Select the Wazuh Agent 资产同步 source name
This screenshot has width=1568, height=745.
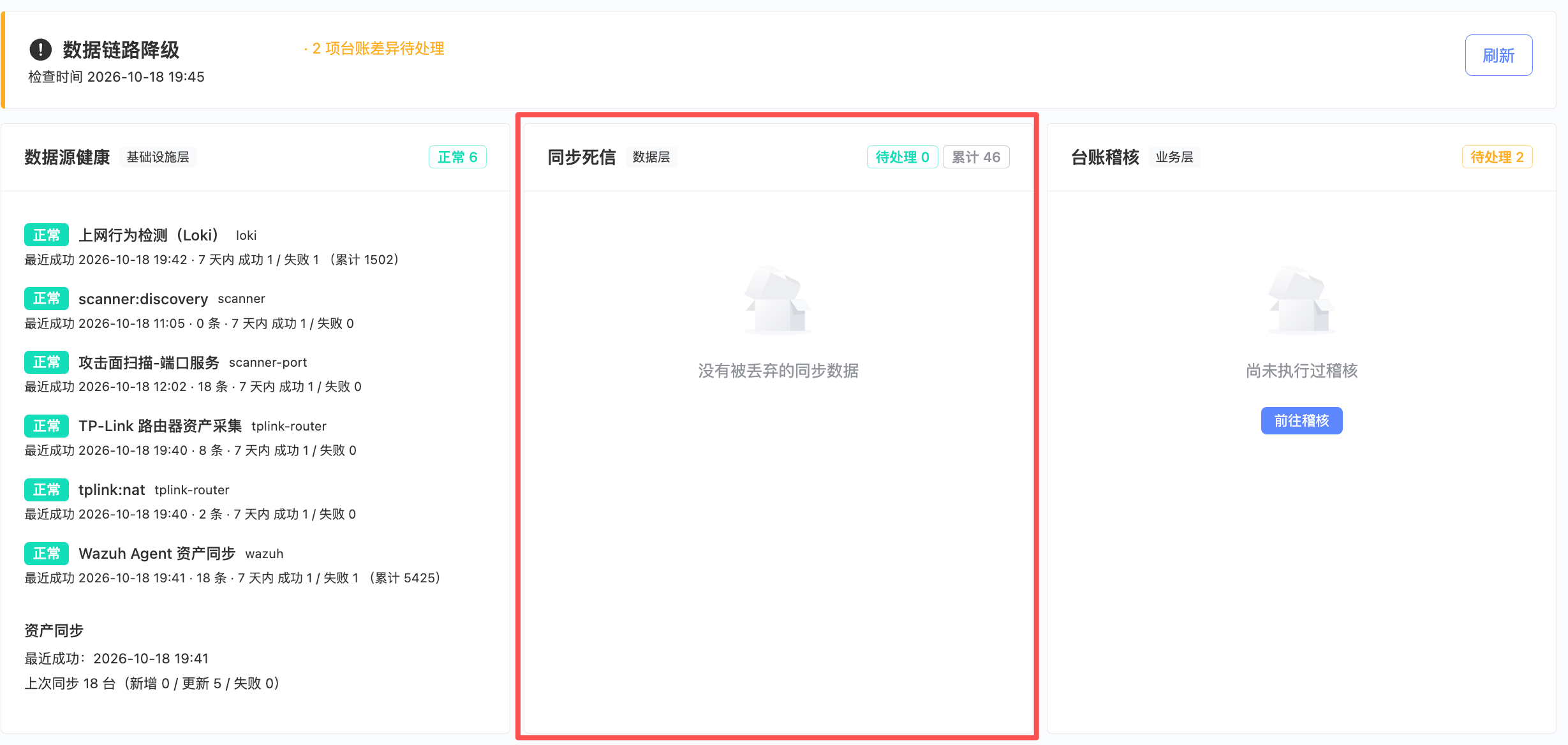[157, 554]
